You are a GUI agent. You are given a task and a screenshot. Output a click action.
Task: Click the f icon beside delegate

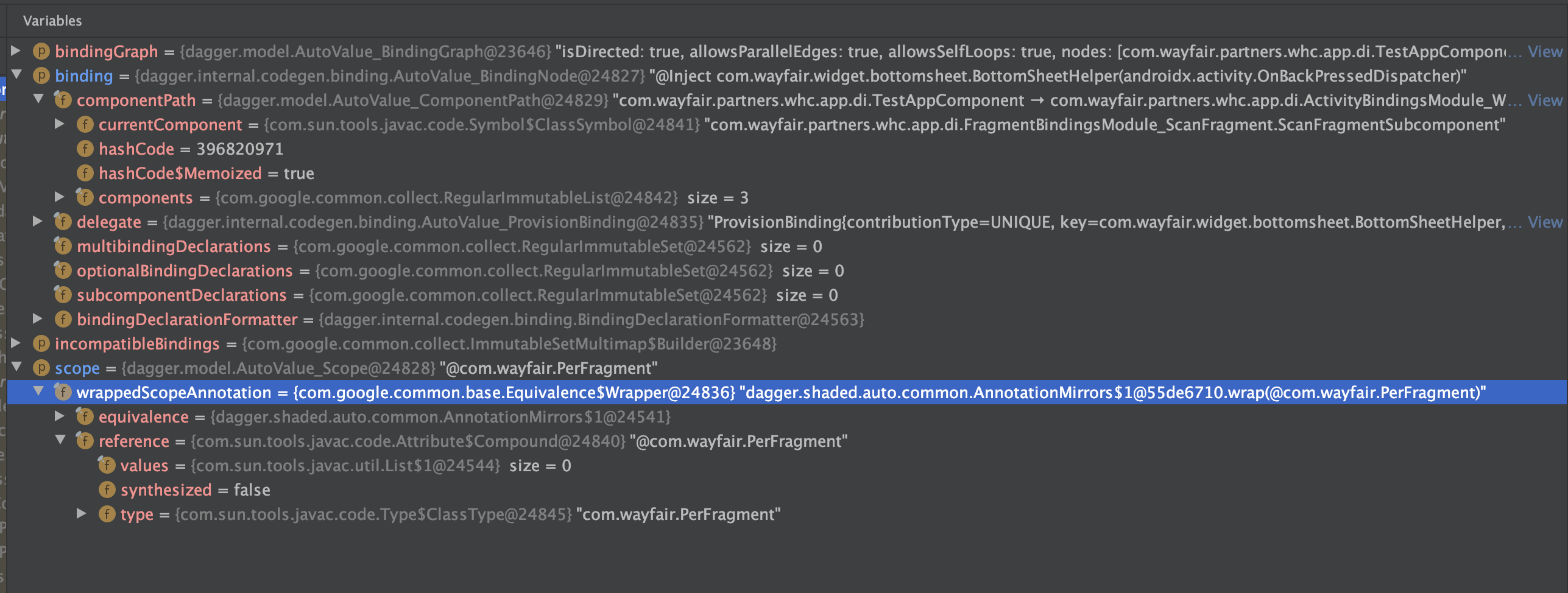pos(63,222)
